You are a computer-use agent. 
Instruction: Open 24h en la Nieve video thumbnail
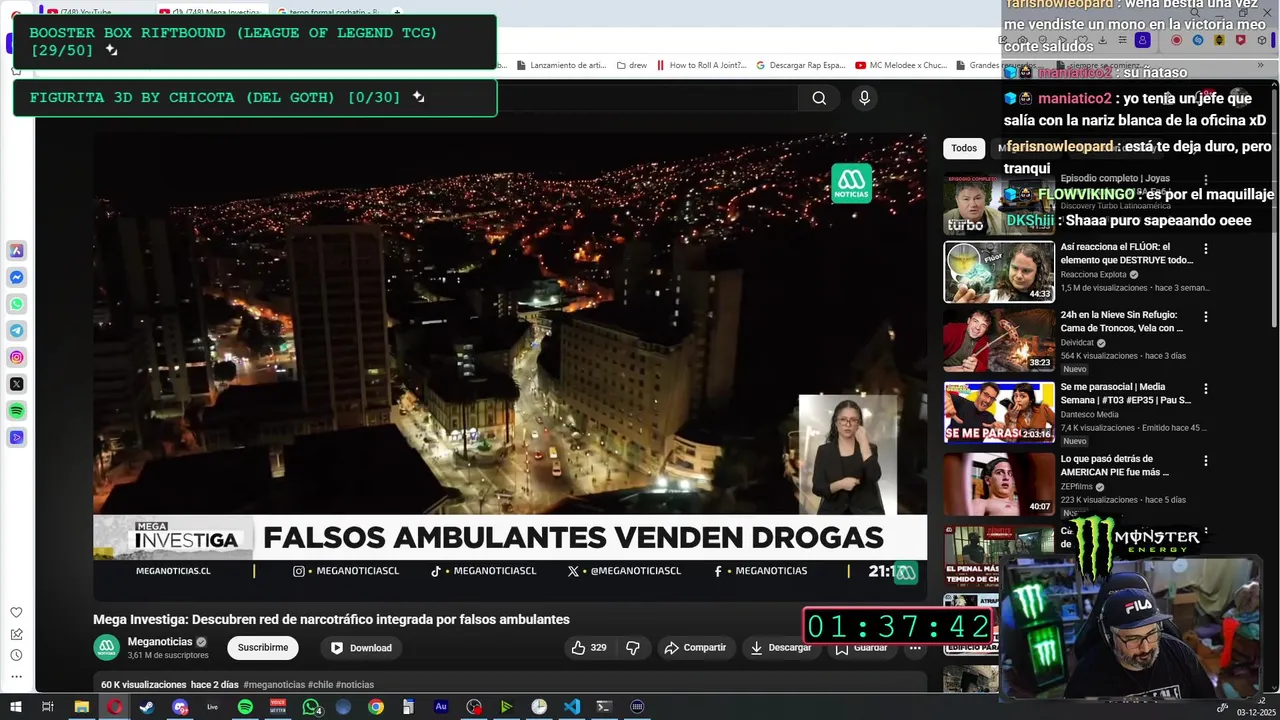[x=999, y=340]
